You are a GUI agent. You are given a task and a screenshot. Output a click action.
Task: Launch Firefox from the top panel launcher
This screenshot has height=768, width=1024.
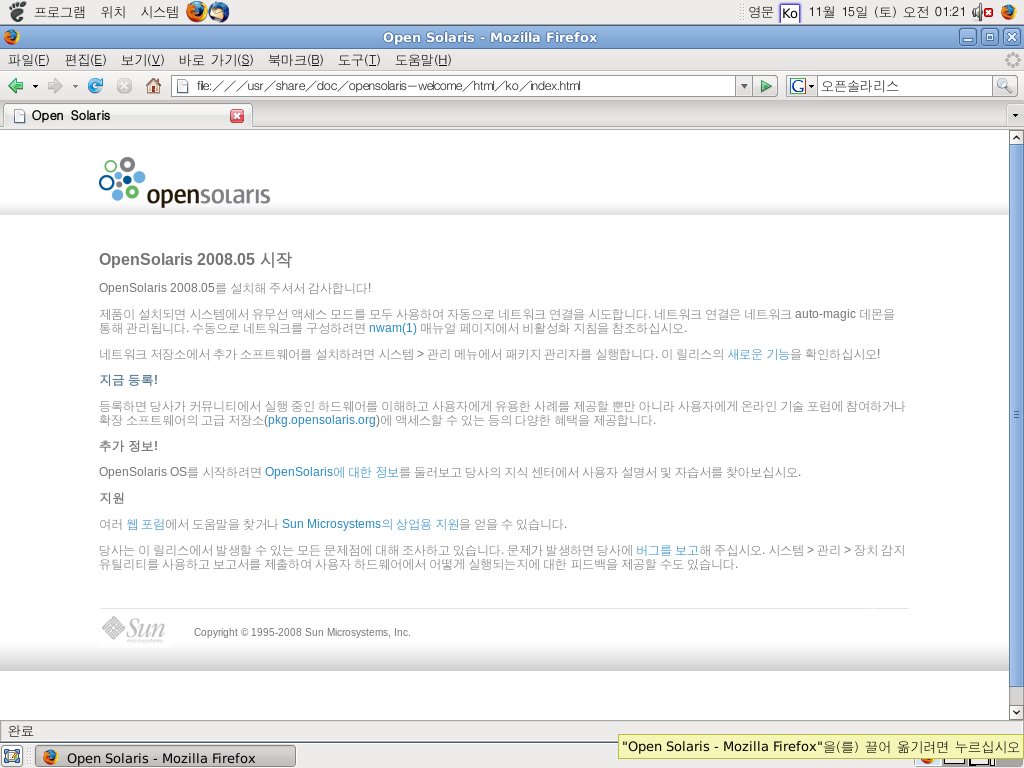[196, 11]
